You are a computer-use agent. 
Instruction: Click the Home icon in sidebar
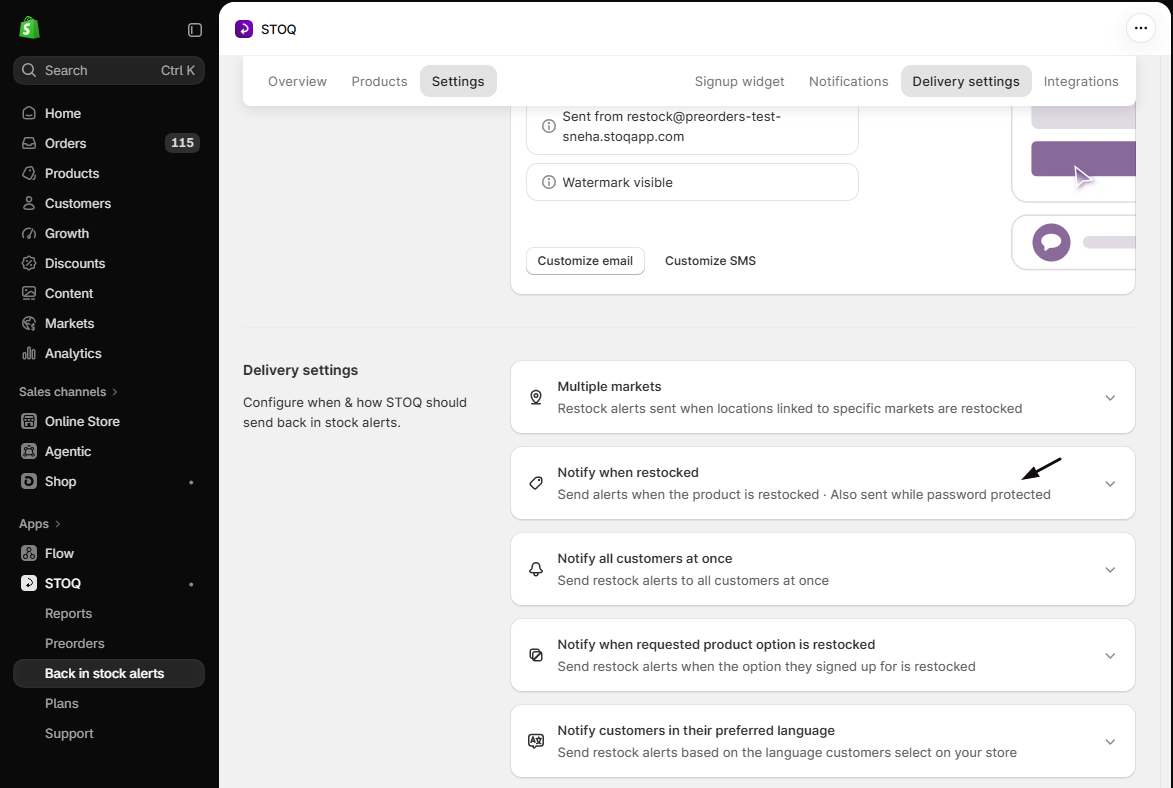tap(29, 113)
